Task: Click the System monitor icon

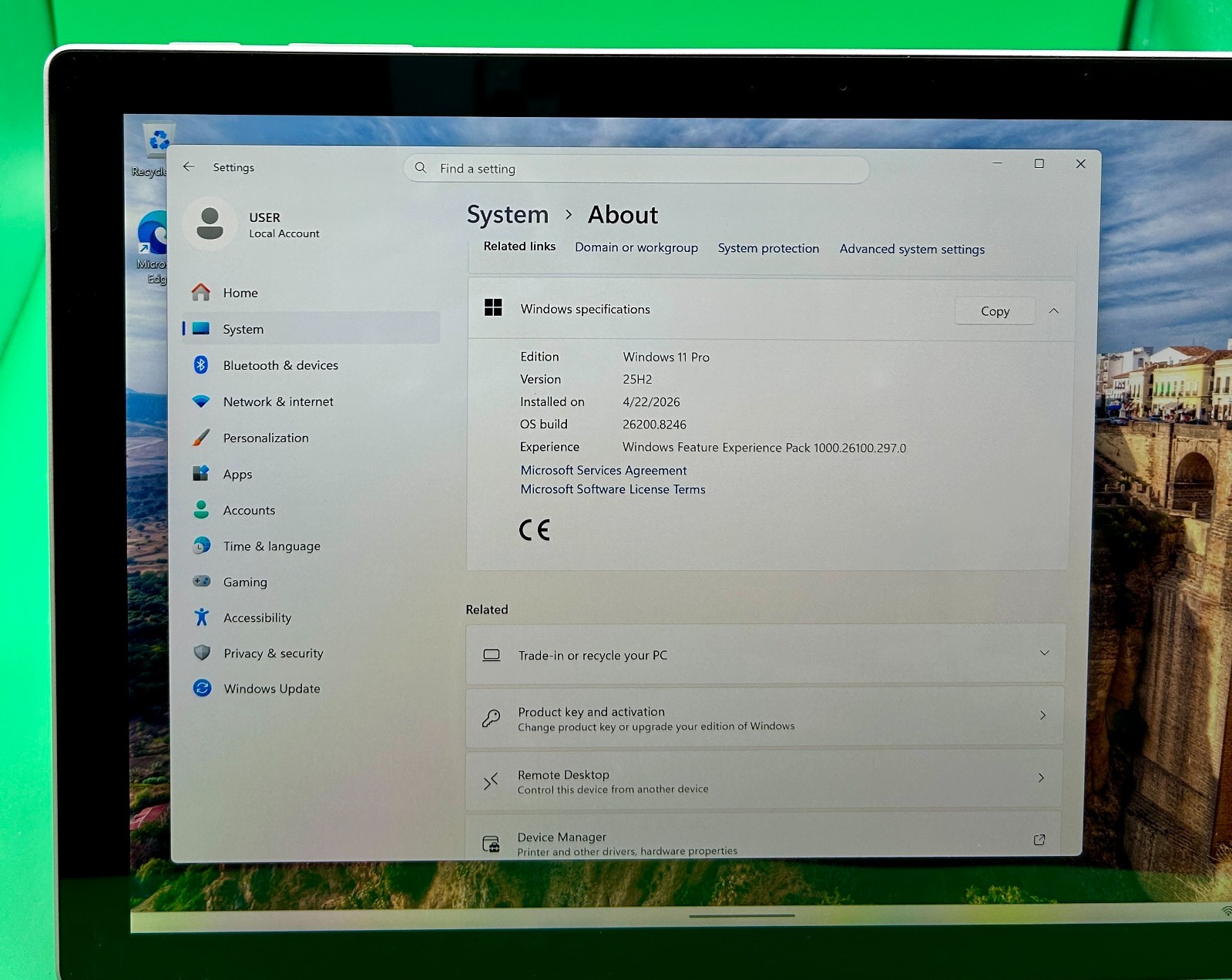Action: click(201, 328)
